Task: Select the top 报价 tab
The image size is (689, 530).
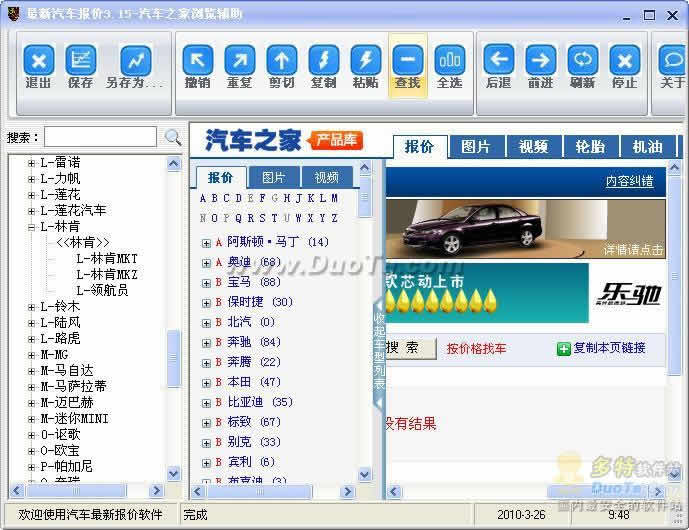Action: 419,146
